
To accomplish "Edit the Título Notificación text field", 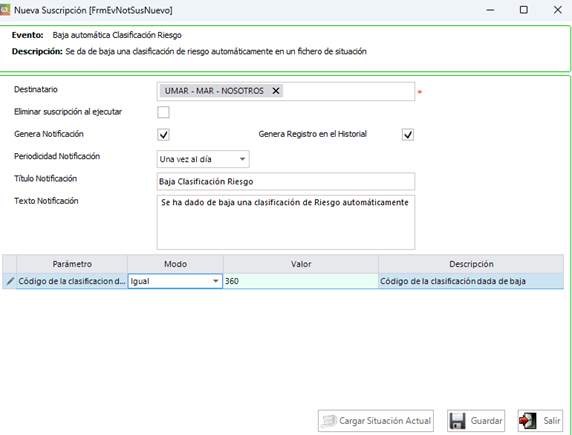I will point(286,181).
